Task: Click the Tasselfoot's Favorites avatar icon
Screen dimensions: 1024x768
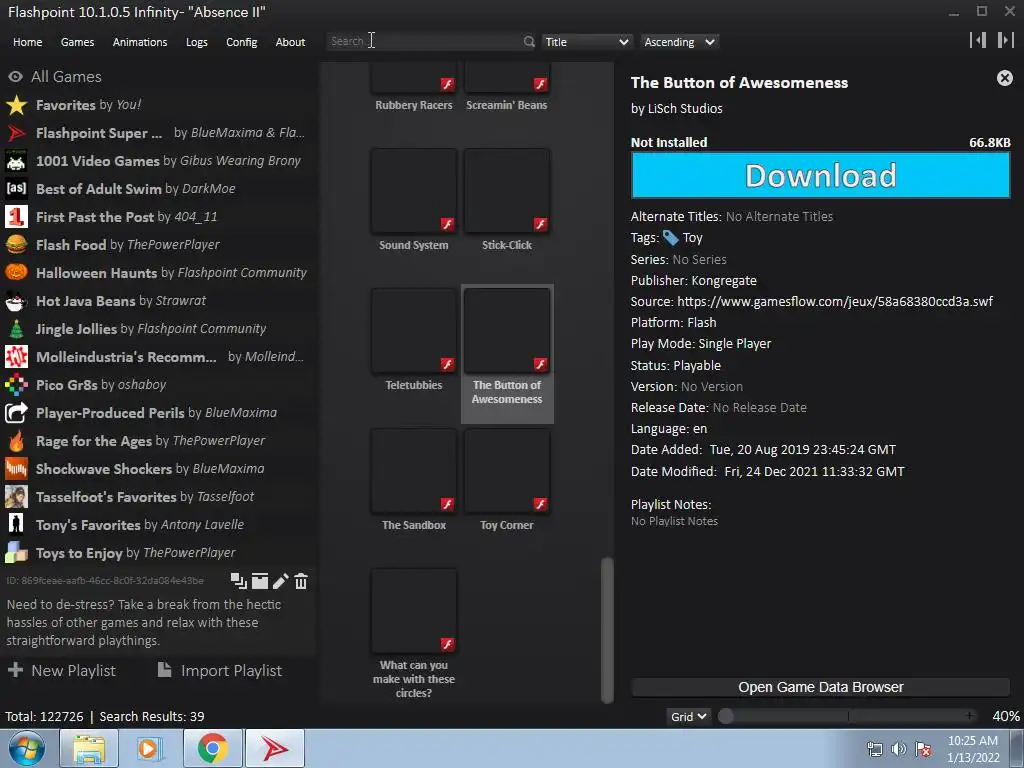Action: point(16,497)
